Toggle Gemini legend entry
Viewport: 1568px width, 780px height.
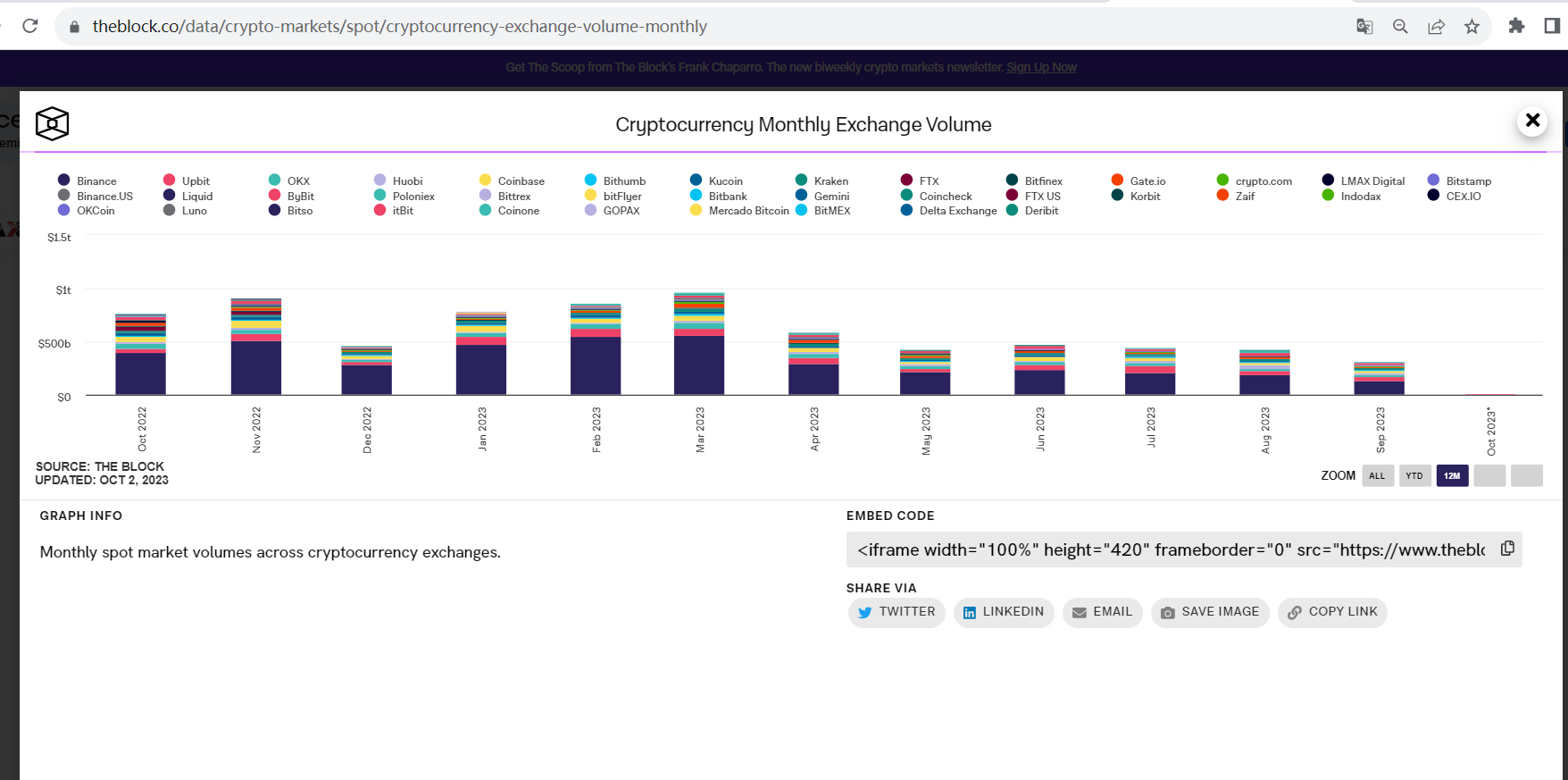(x=822, y=196)
